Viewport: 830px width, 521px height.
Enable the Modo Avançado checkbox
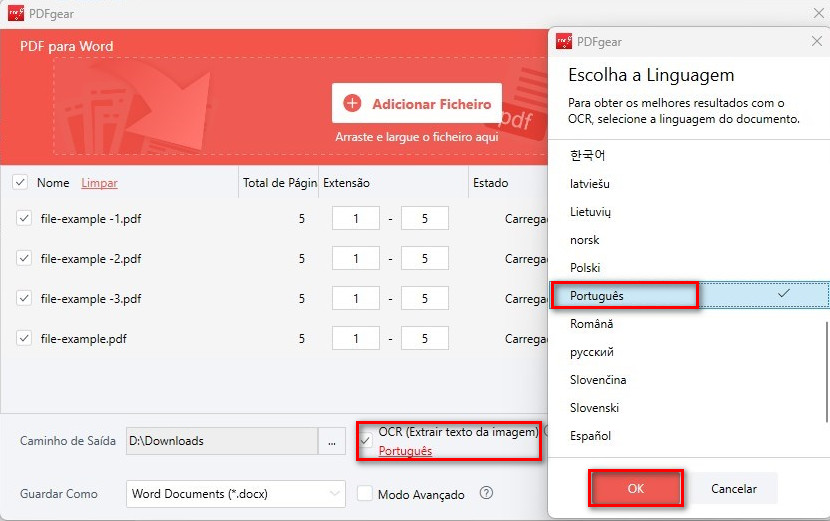(365, 493)
